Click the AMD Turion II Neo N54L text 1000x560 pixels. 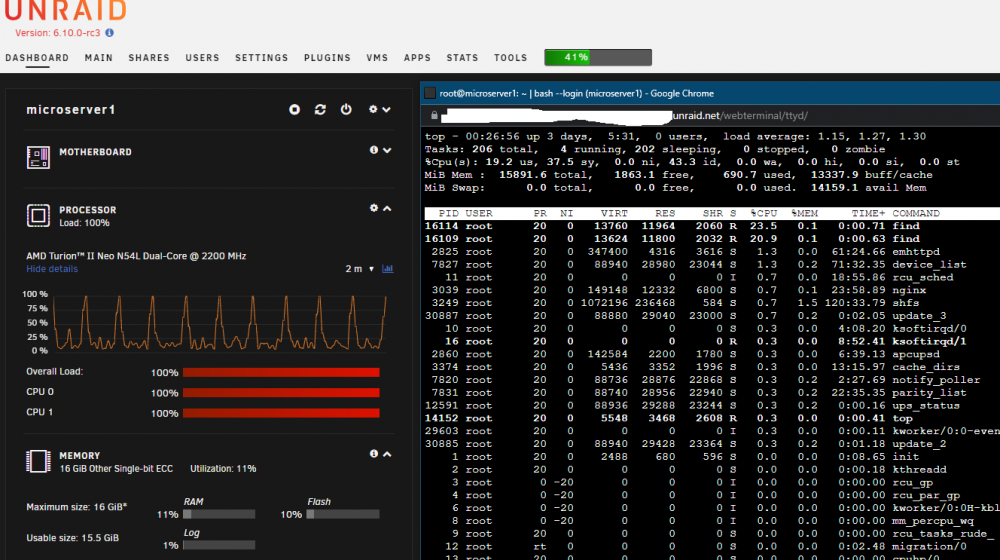pyautogui.click(x=136, y=256)
